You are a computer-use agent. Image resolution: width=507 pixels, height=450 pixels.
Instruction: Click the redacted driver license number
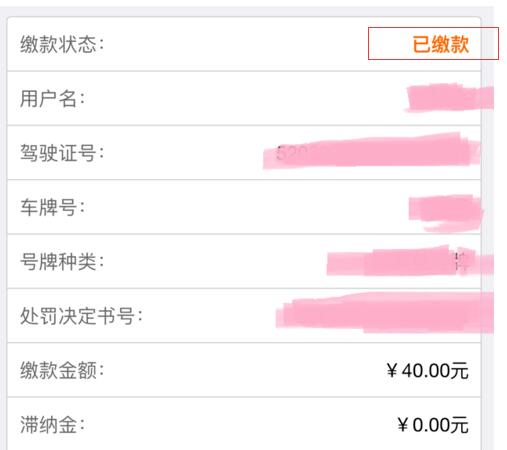[x=371, y=151]
